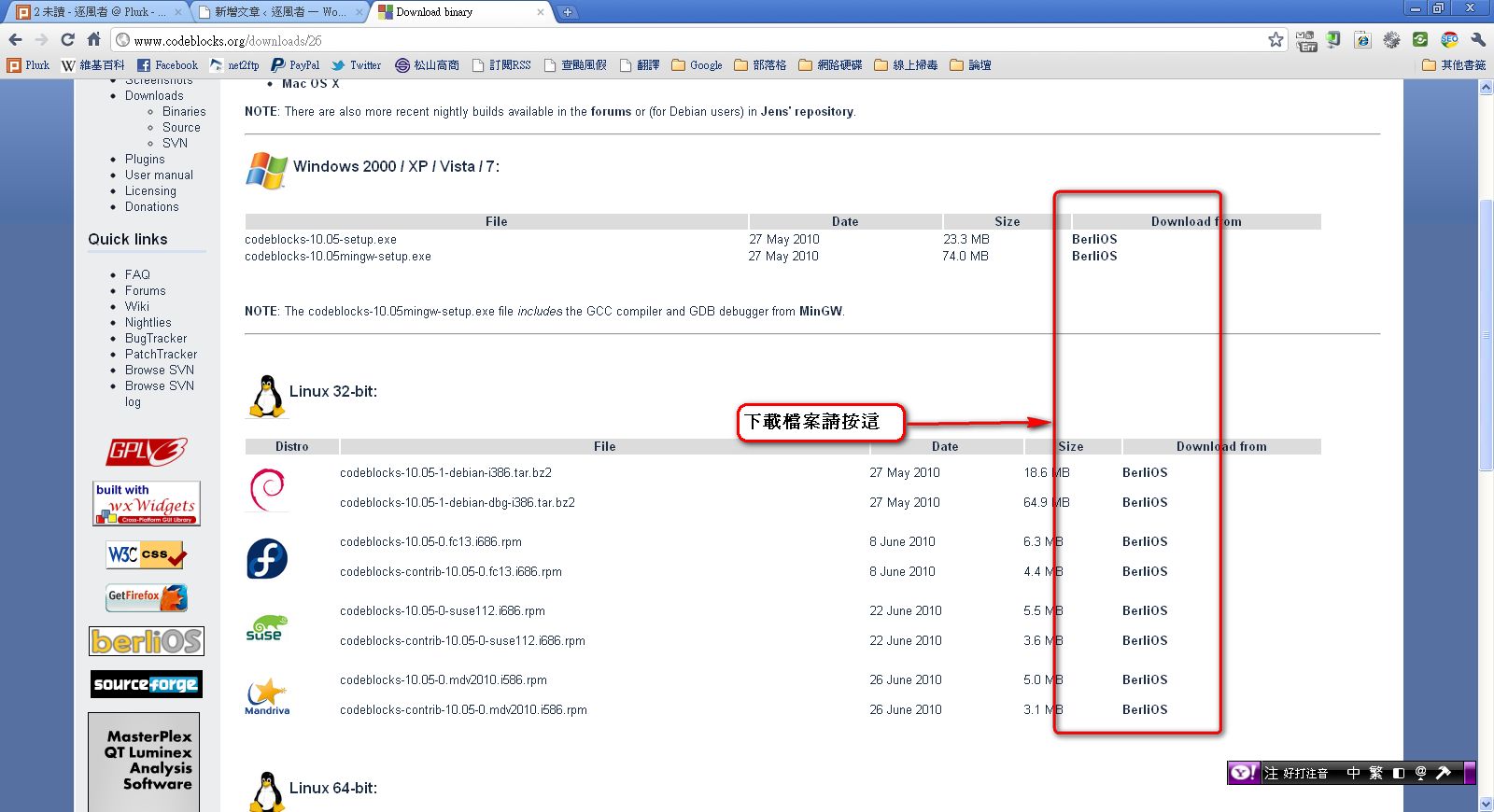
Task: Open the Plurk bookmark
Action: click(x=28, y=64)
